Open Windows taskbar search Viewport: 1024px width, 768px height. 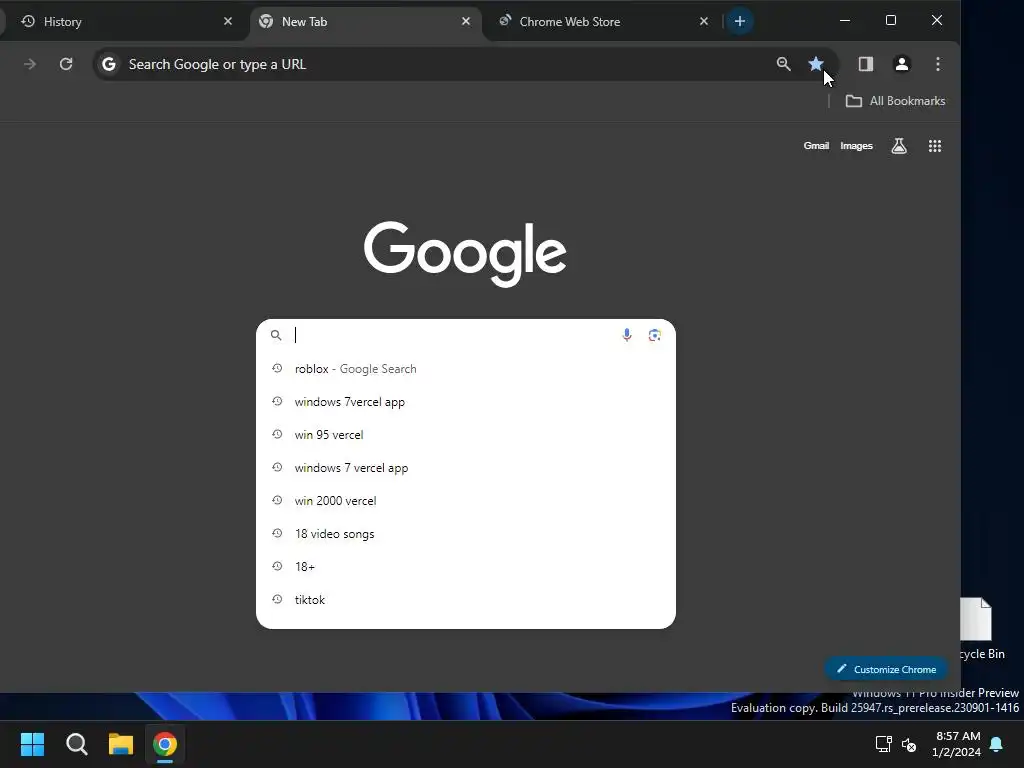click(76, 744)
